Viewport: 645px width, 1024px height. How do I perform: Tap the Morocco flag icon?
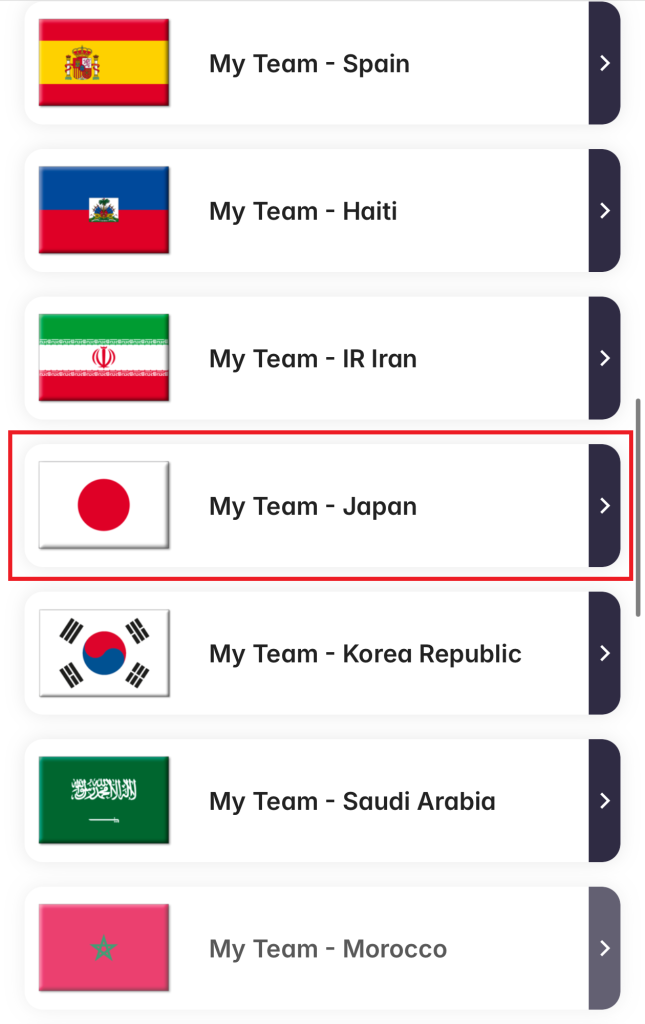click(104, 948)
